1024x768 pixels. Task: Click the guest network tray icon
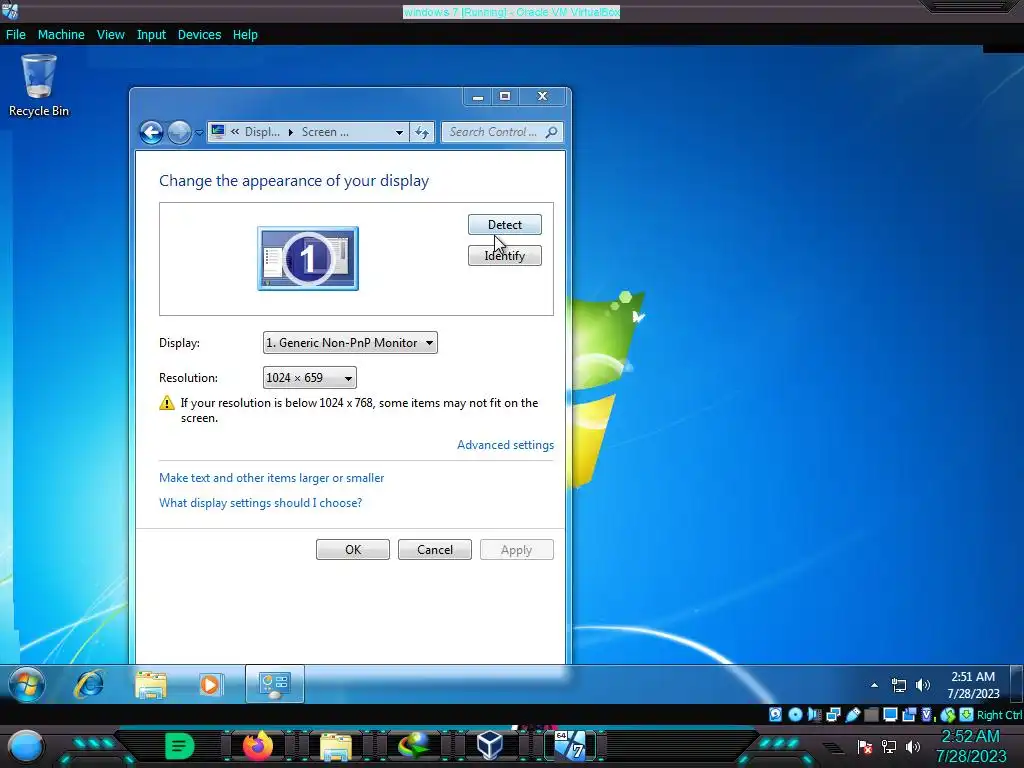899,685
